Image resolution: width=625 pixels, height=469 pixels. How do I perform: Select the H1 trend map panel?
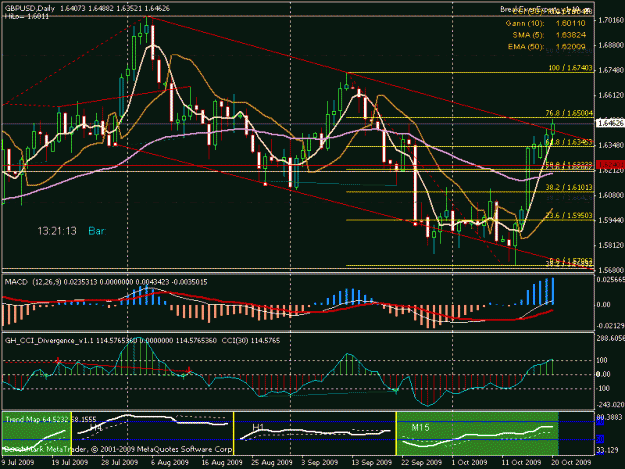point(315,434)
